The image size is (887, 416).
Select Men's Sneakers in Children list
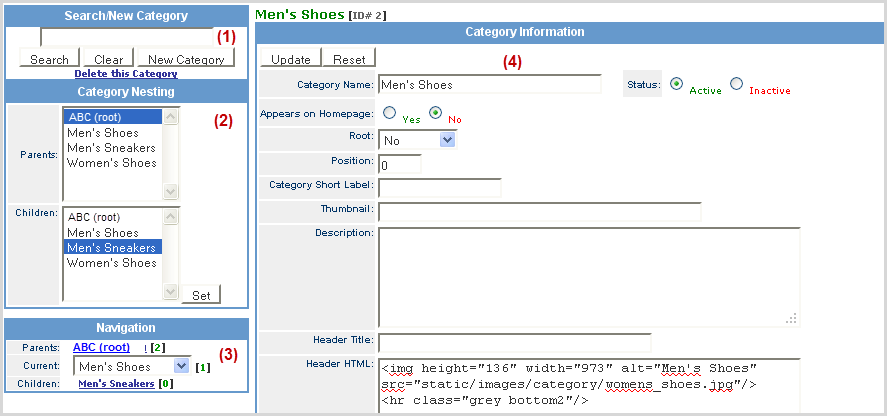point(111,247)
